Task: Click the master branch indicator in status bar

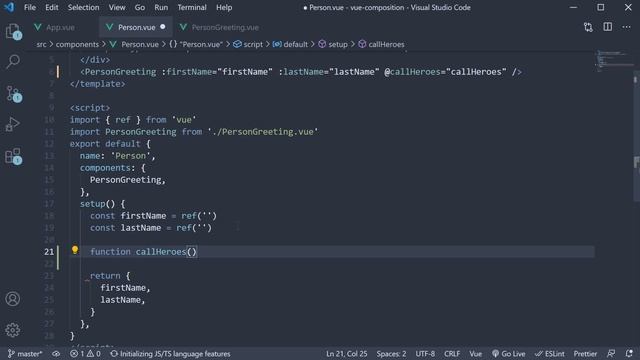Action: [x=25, y=354]
